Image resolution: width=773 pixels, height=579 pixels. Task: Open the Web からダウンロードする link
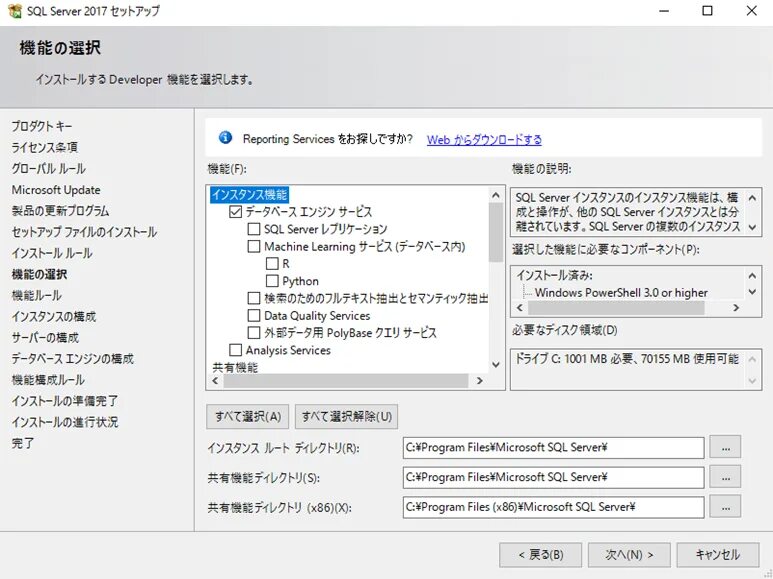tap(484, 140)
